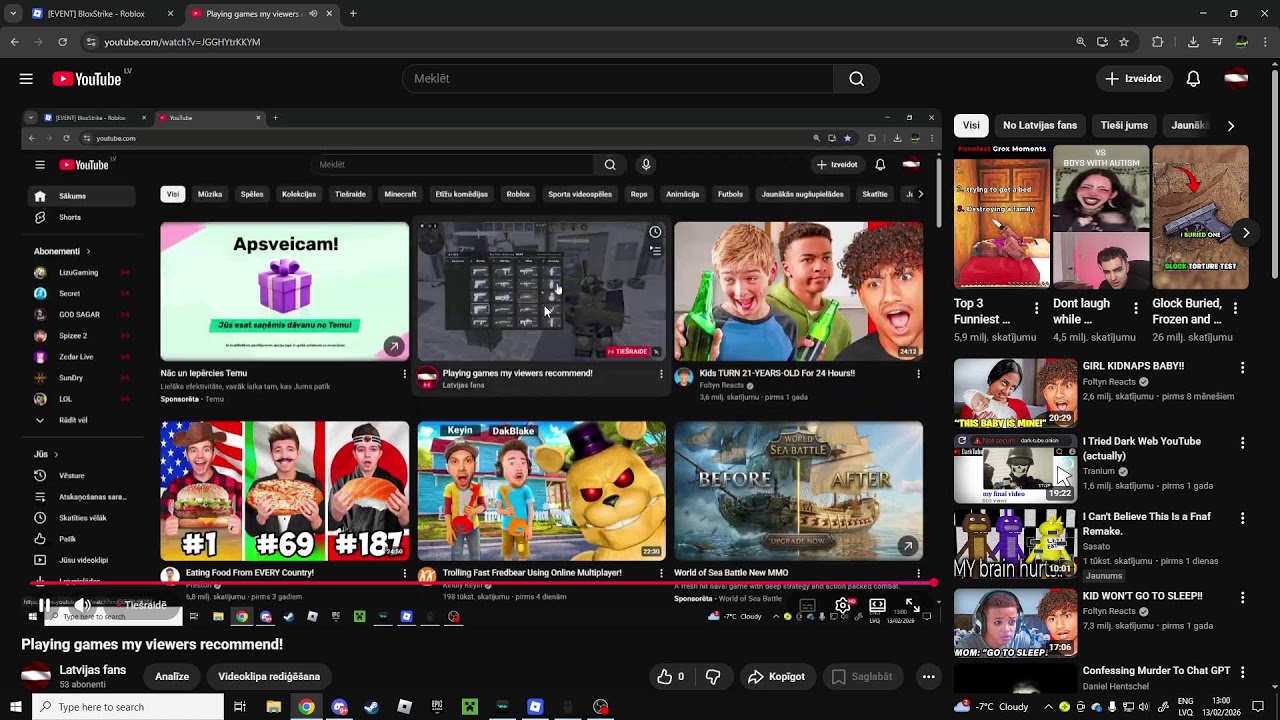Open Analīze analytics button
Screen dimensions: 1280x720
coord(172,677)
